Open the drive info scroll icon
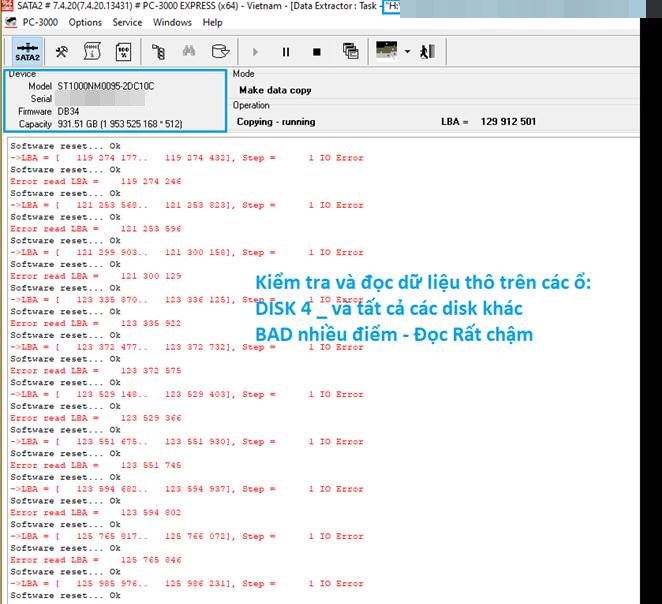 (x=92, y=51)
